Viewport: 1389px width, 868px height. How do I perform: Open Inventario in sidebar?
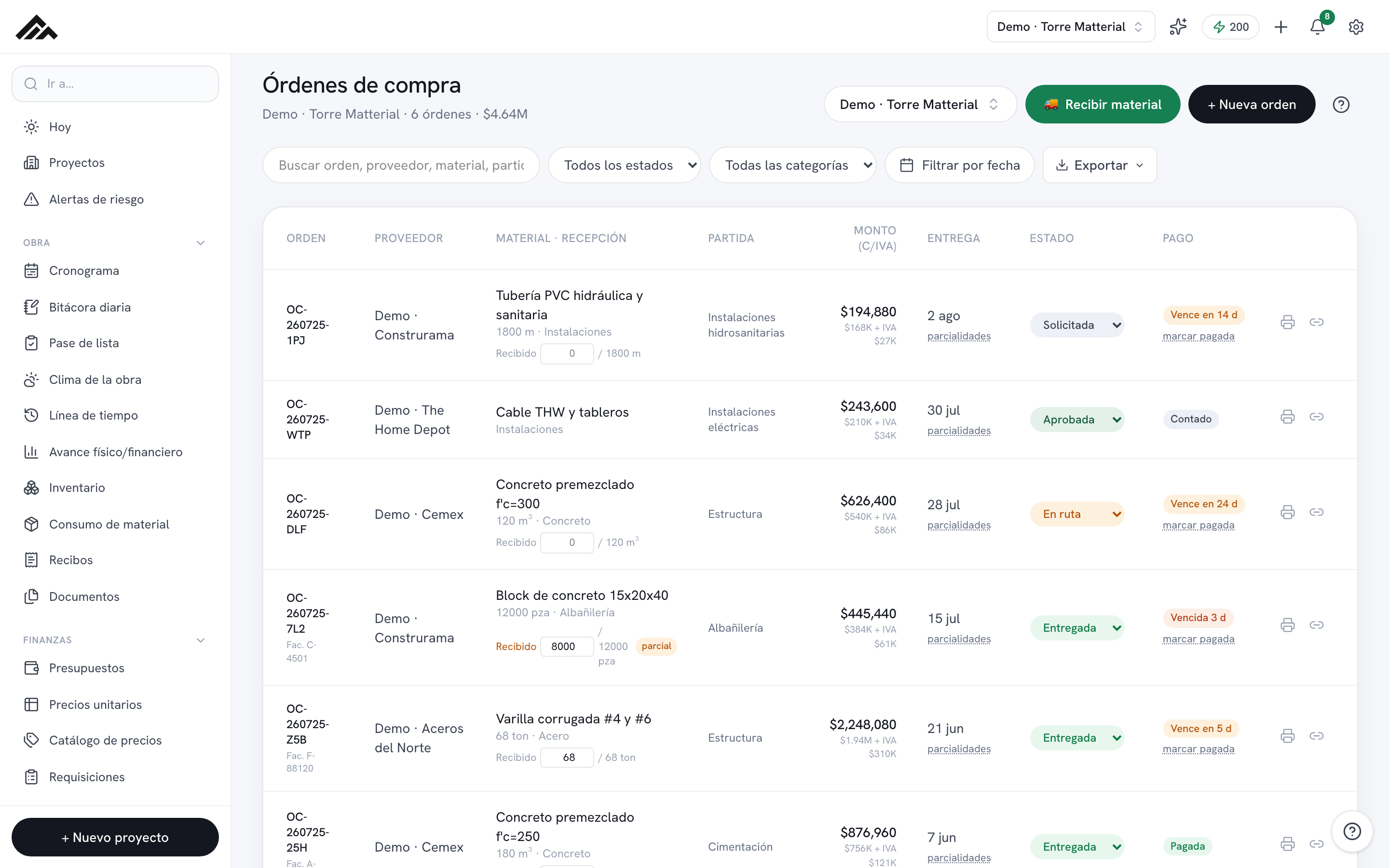(x=115, y=488)
